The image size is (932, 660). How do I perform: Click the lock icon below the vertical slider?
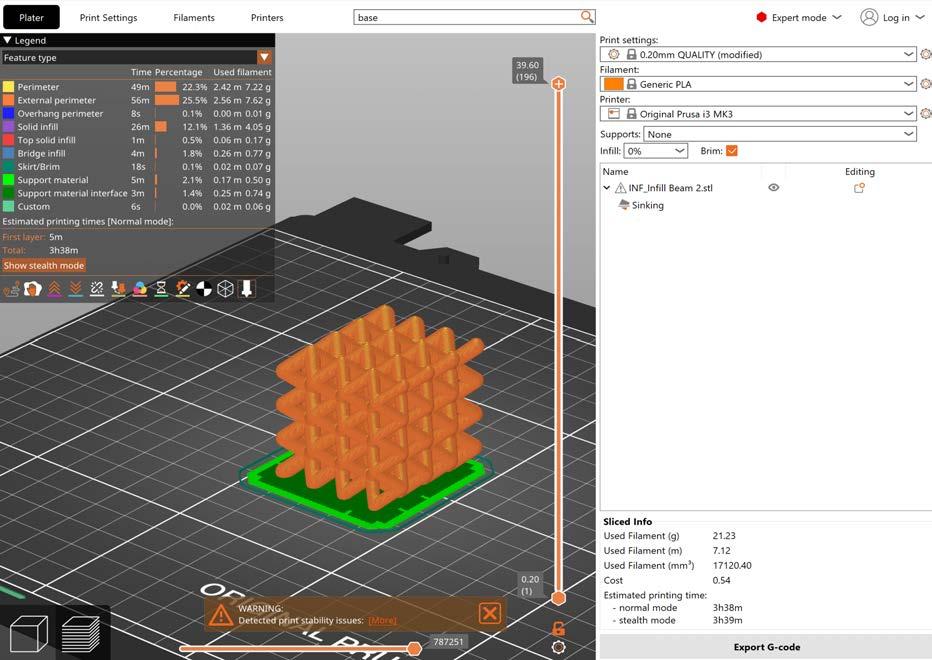click(558, 628)
